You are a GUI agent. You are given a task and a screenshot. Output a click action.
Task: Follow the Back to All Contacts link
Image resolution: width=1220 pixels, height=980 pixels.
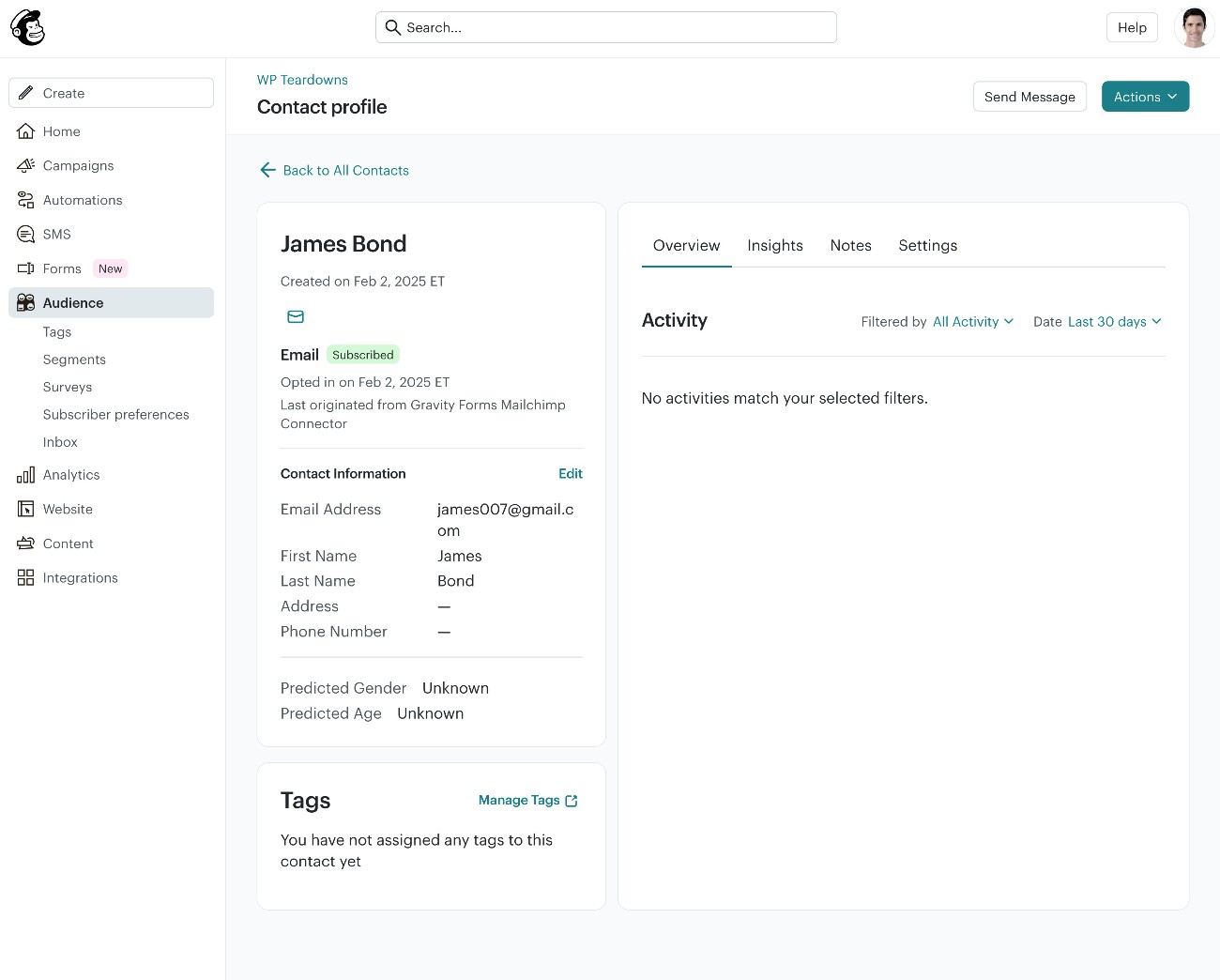tap(334, 170)
